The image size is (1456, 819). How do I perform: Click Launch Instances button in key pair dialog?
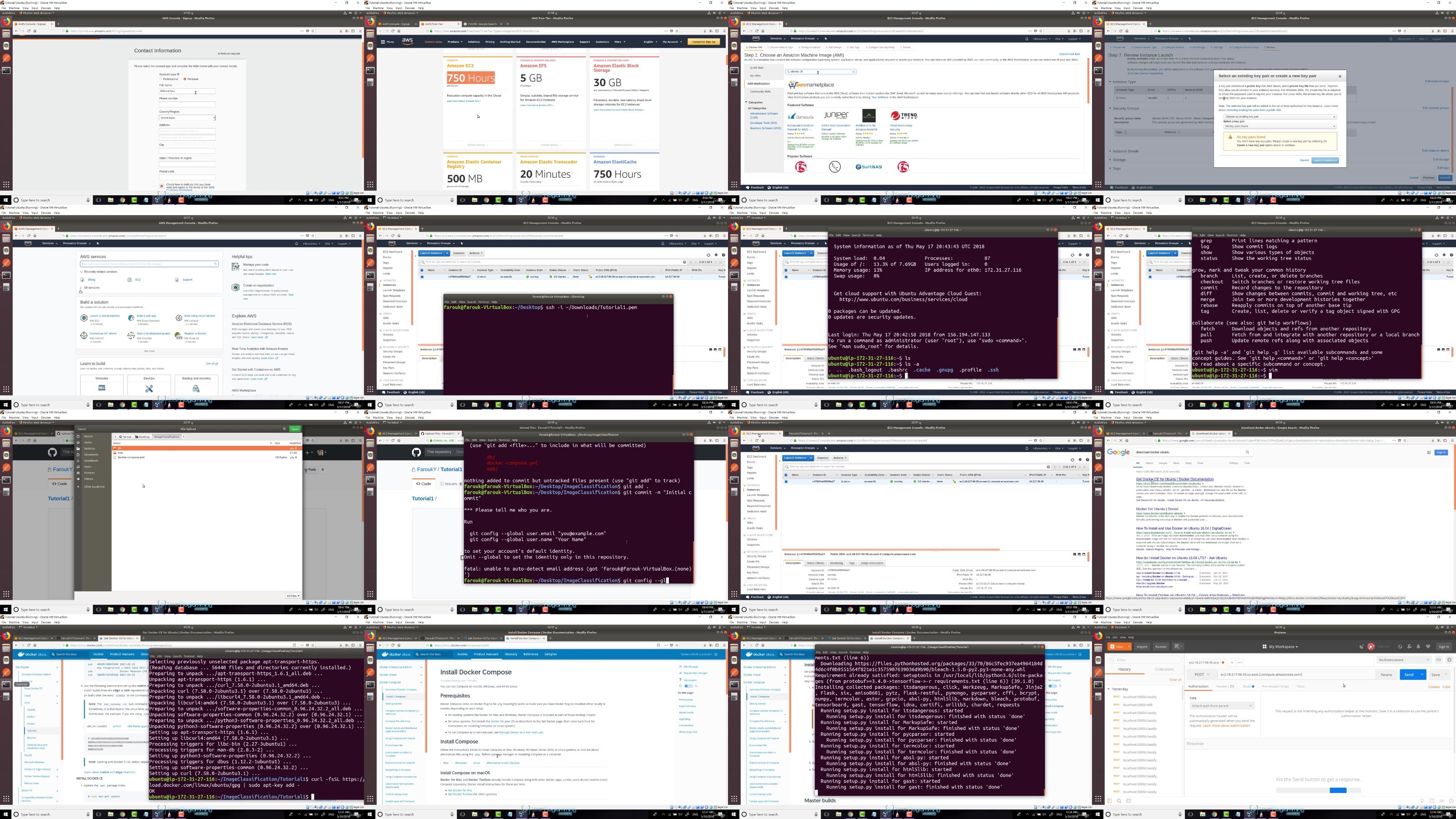coord(1325,160)
